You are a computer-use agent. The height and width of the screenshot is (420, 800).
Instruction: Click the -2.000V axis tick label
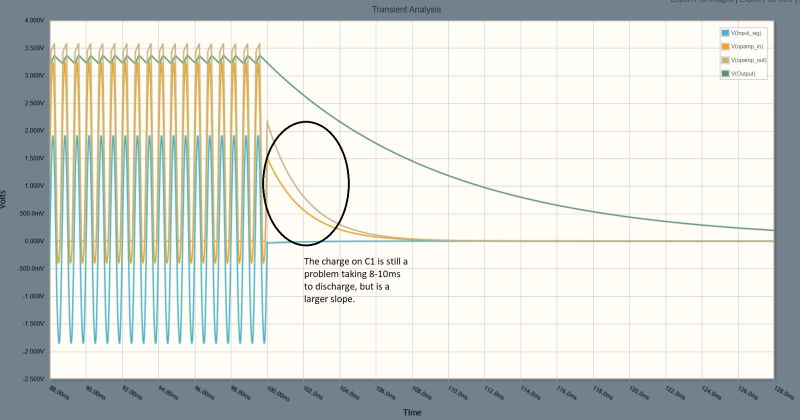34,352
